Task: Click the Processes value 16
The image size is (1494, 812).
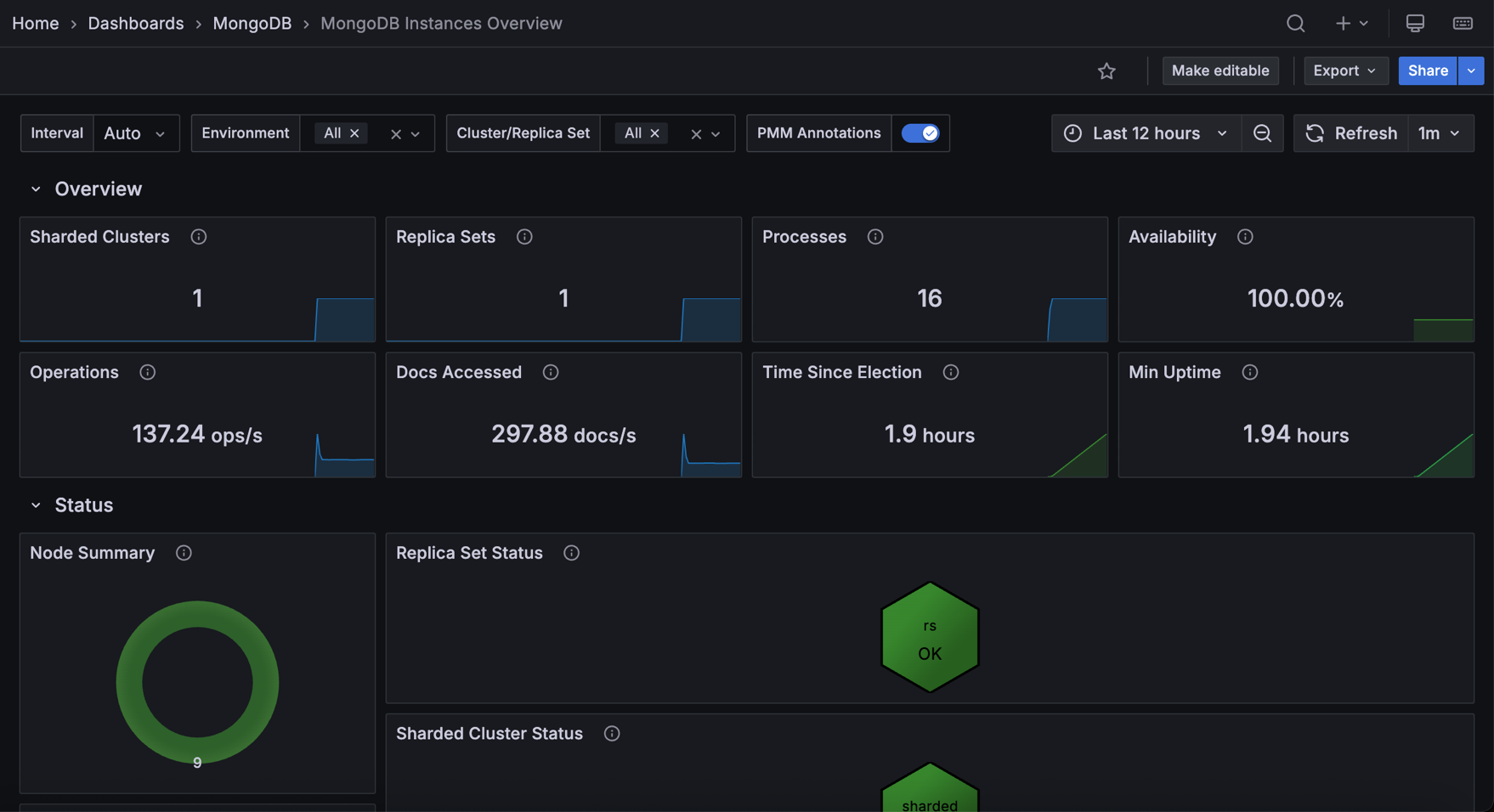Action: tap(929, 298)
